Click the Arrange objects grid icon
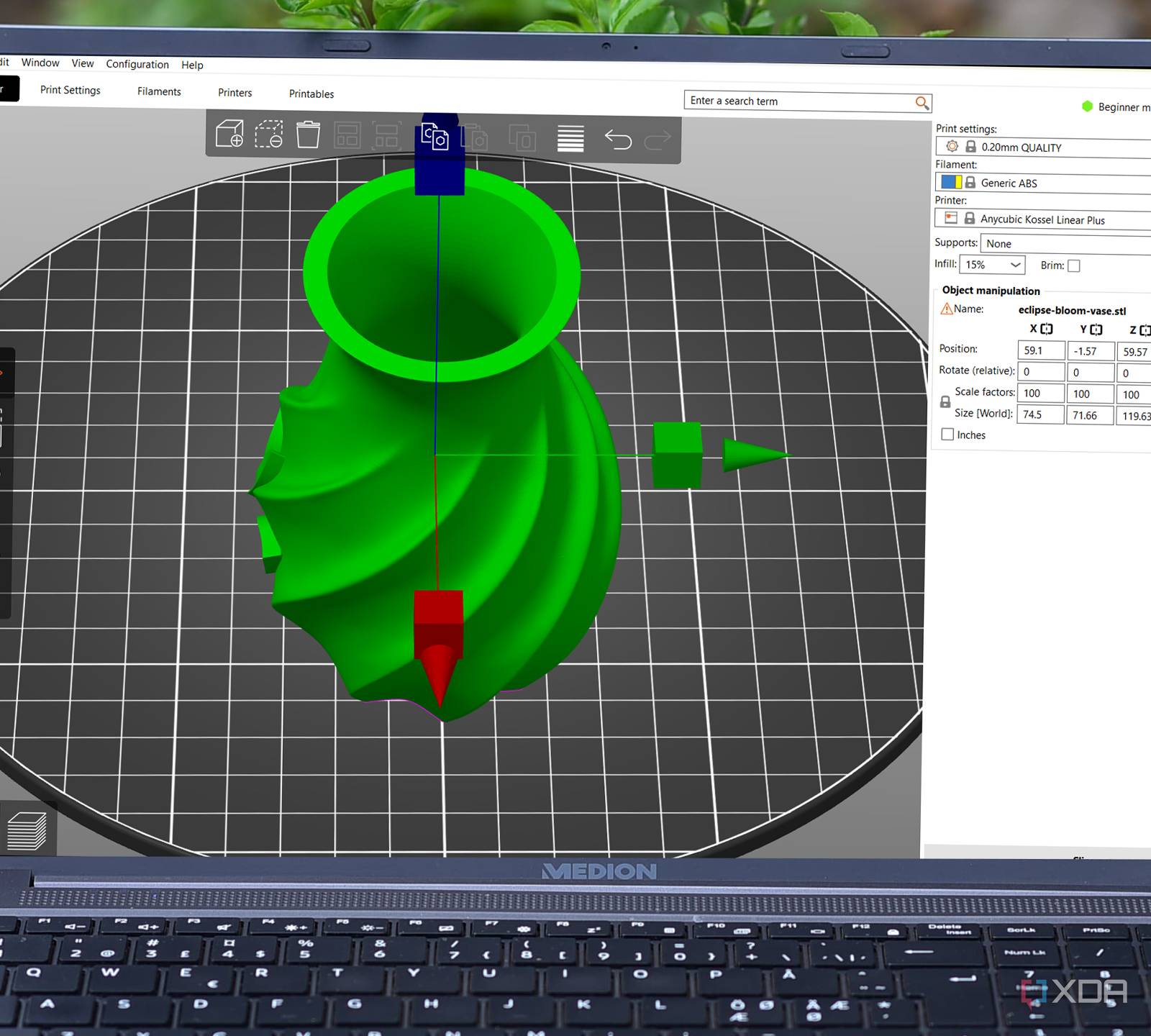This screenshot has height=1036, width=1151. pyautogui.click(x=347, y=136)
